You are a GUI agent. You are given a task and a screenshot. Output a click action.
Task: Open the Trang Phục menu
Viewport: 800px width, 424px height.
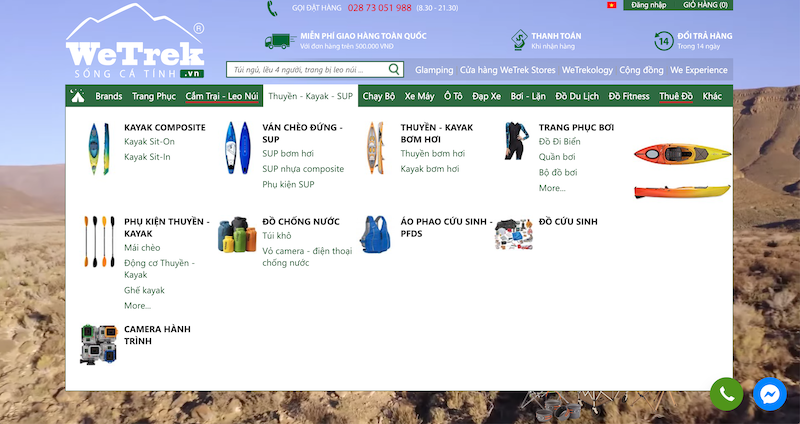[154, 96]
